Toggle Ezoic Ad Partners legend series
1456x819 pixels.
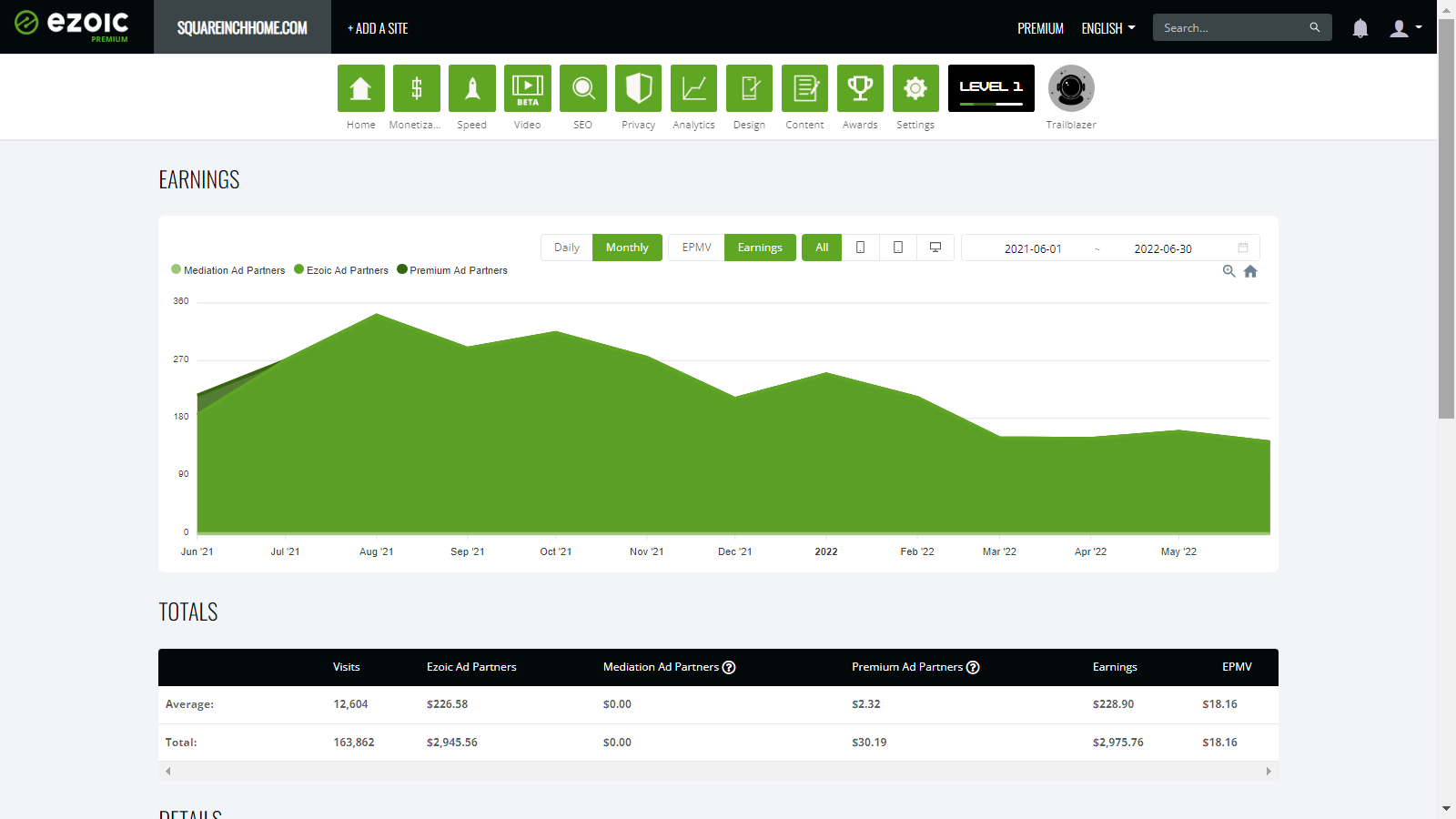pos(341,270)
